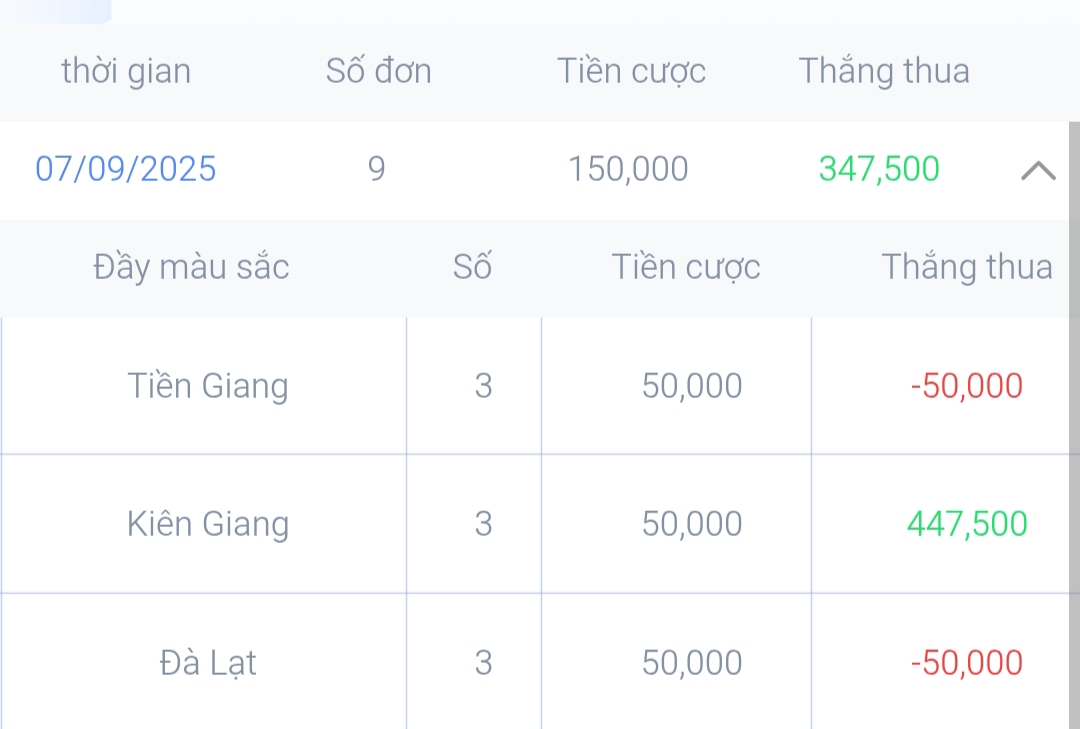Screen dimensions: 1080x729
Task: Select top 'Thắng thua' column header
Action: (x=884, y=71)
